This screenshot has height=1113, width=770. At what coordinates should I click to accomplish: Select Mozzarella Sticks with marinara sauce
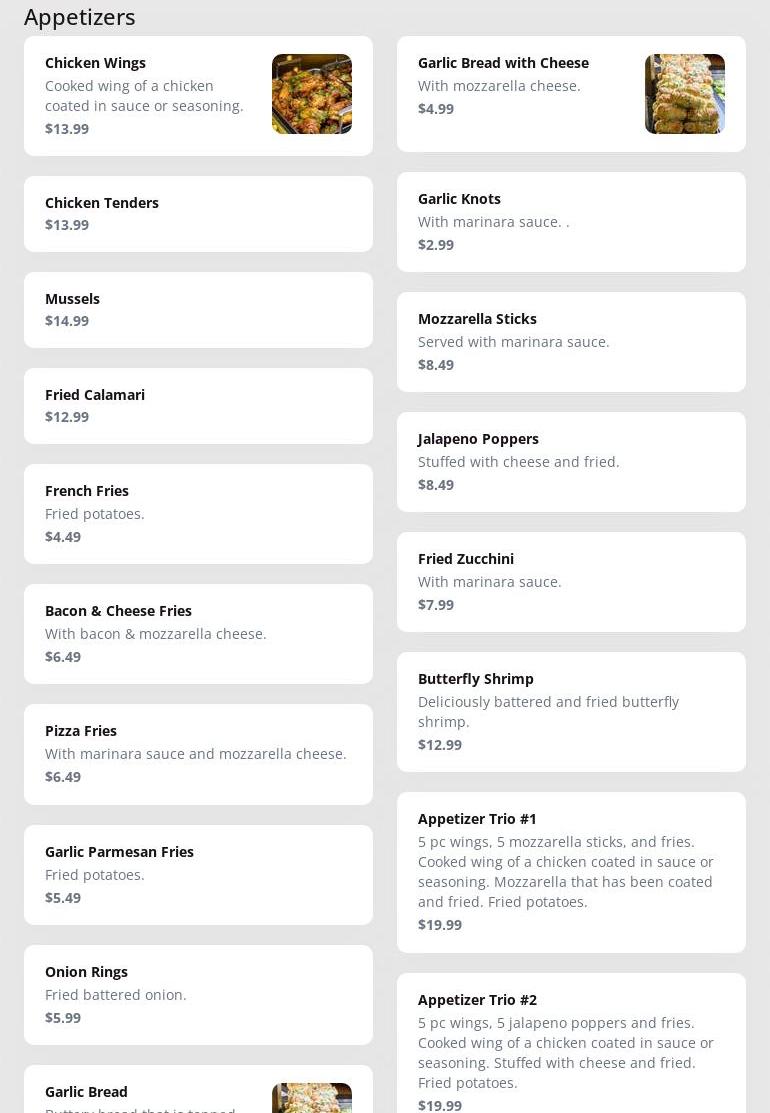pos(571,341)
